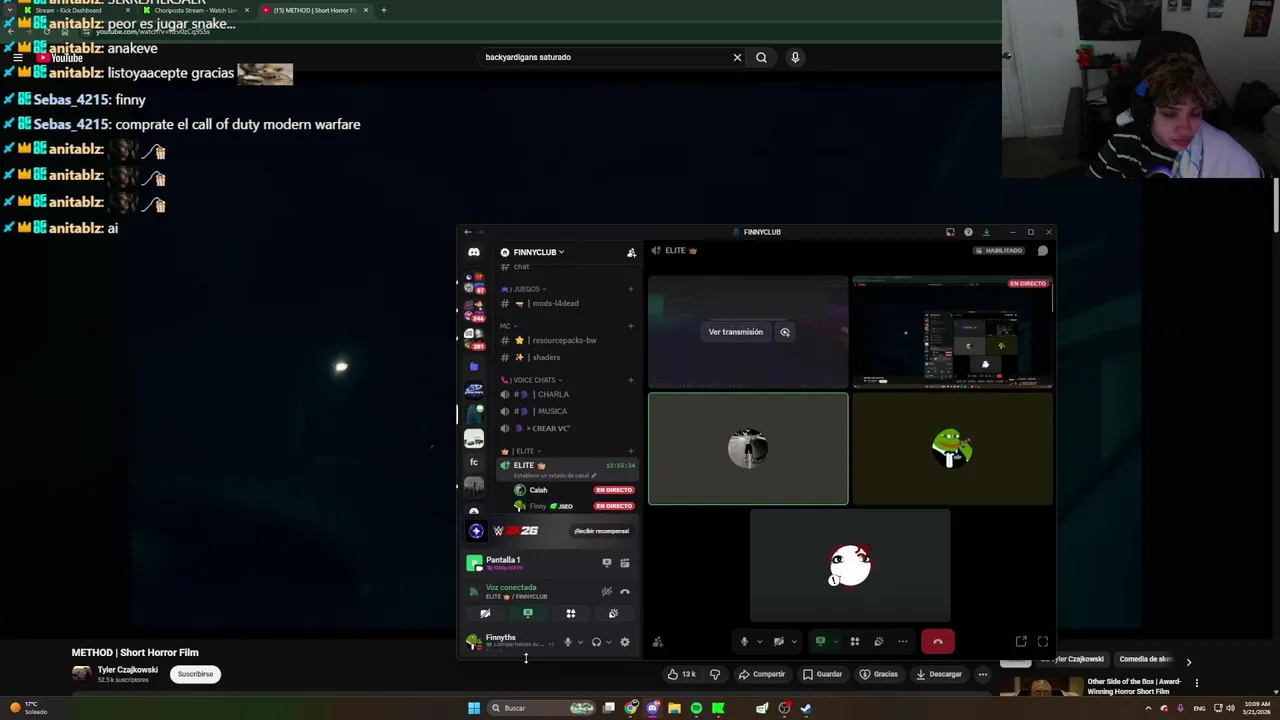Open more options ellipsis in call bar
Viewport: 1280px width, 720px height.
(x=903, y=641)
